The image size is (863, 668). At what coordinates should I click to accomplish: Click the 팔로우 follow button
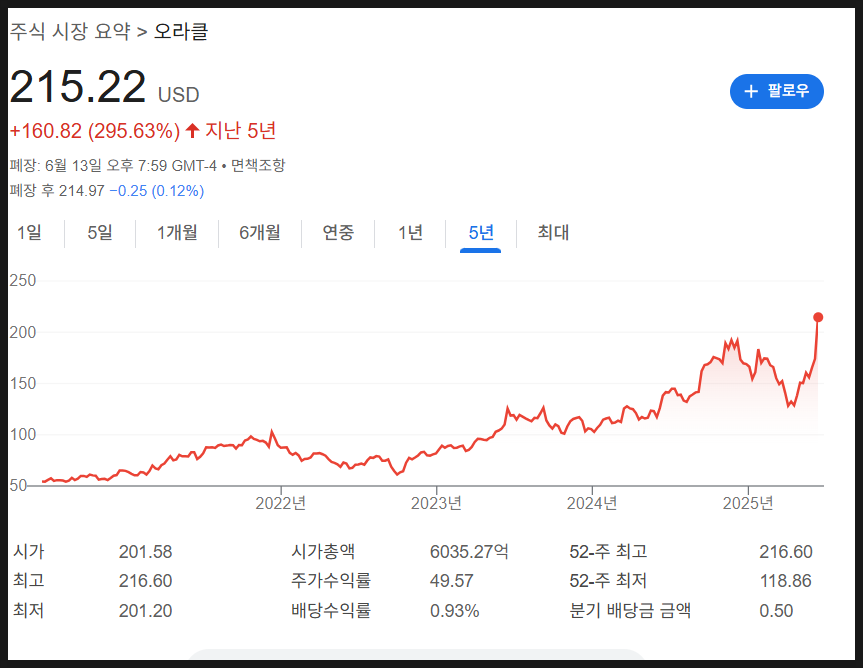[x=777, y=91]
